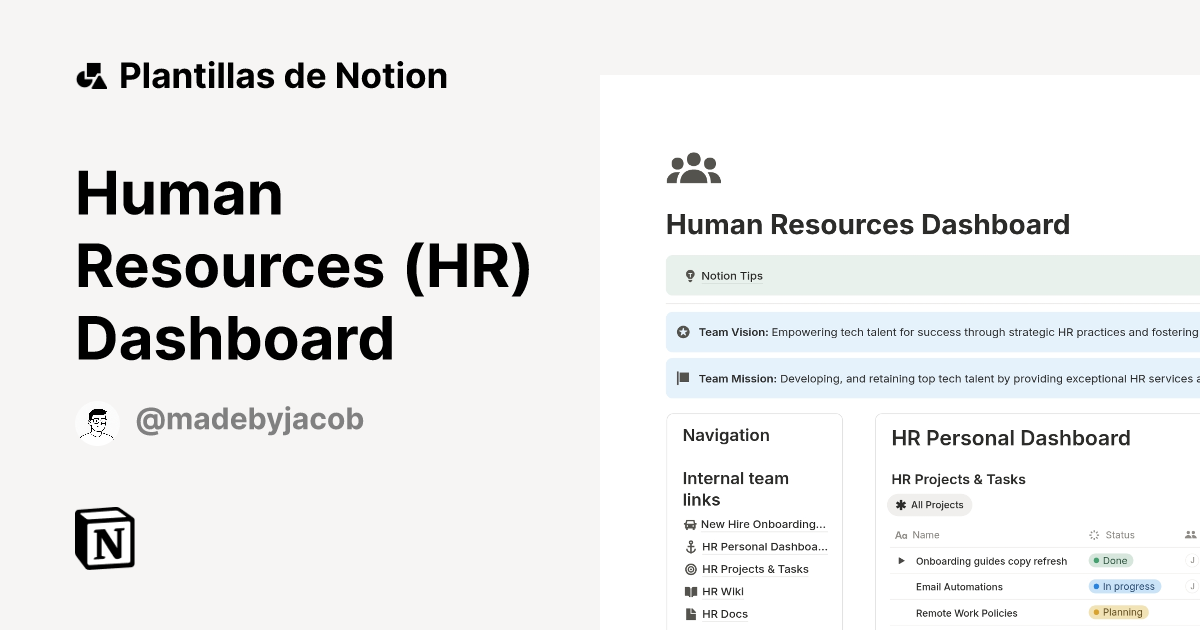
Task: Click the compass icon in Team Vision callout
Action: tap(682, 331)
